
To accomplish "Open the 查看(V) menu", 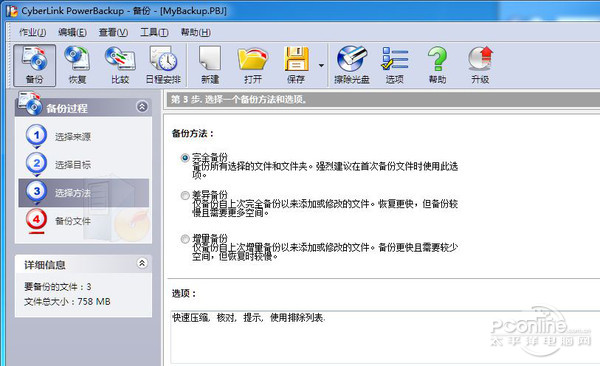I will [113, 33].
